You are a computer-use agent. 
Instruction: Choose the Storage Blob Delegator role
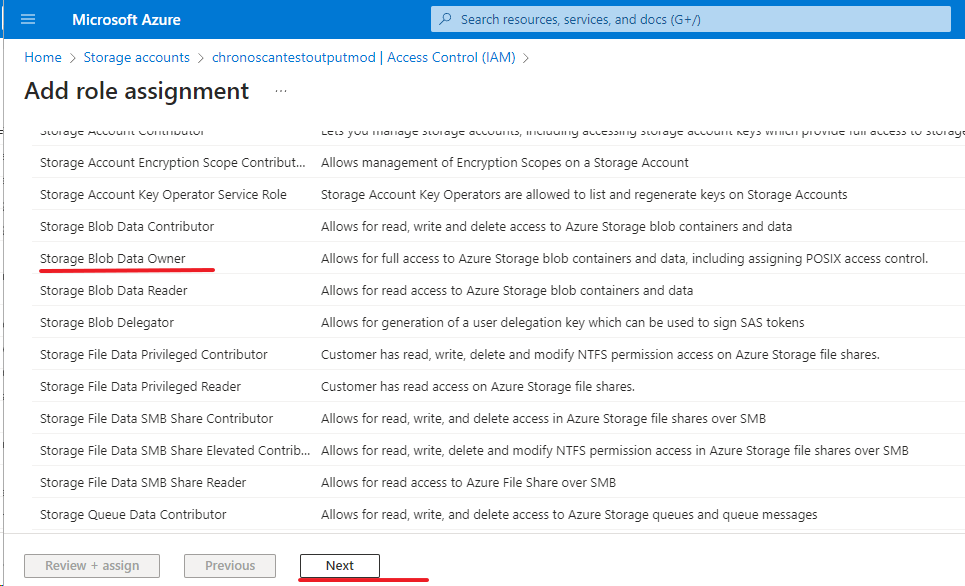(107, 322)
